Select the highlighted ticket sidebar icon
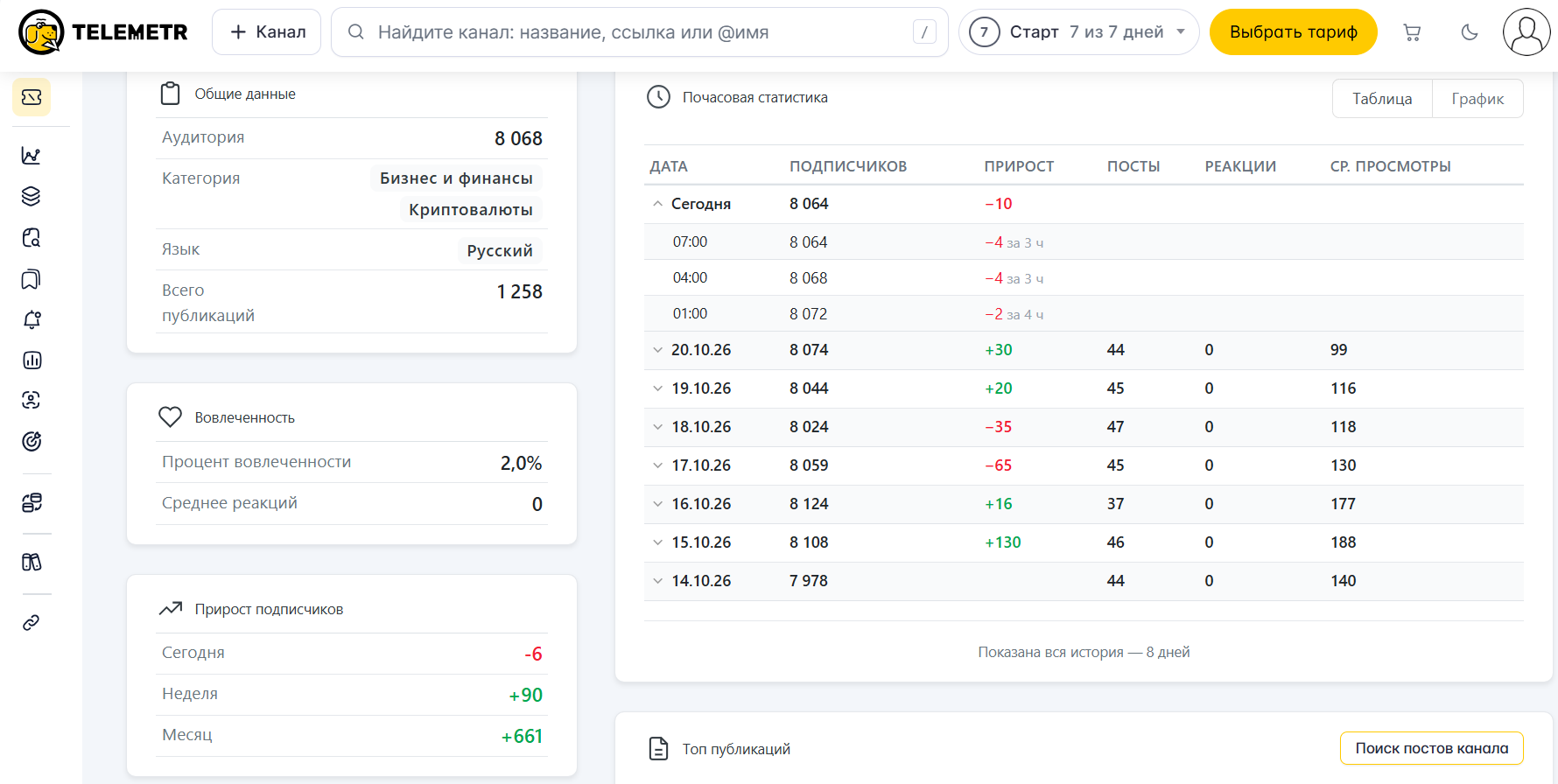Image resolution: width=1558 pixels, height=784 pixels. coord(32,97)
